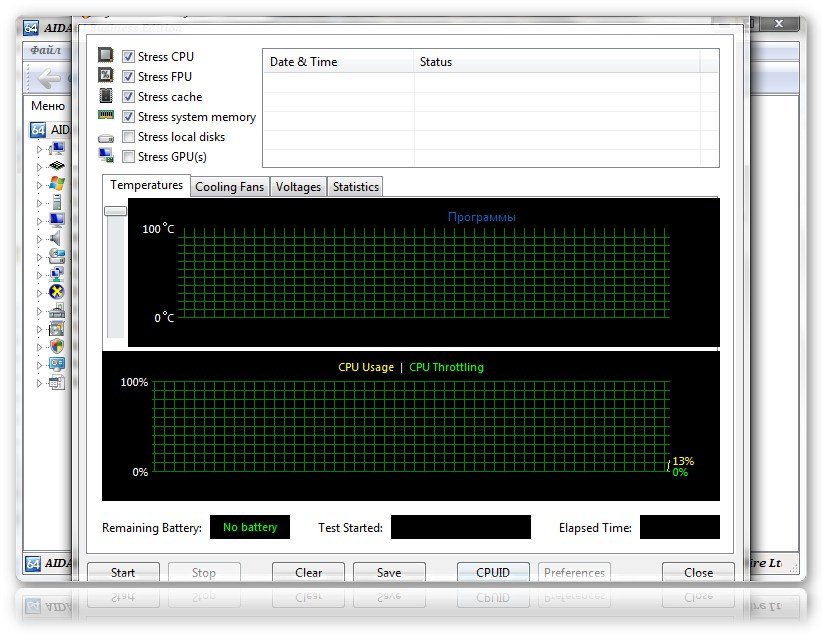Expand the Server node arrow in the tree
This screenshot has height=637, width=822.
pos(39,203)
